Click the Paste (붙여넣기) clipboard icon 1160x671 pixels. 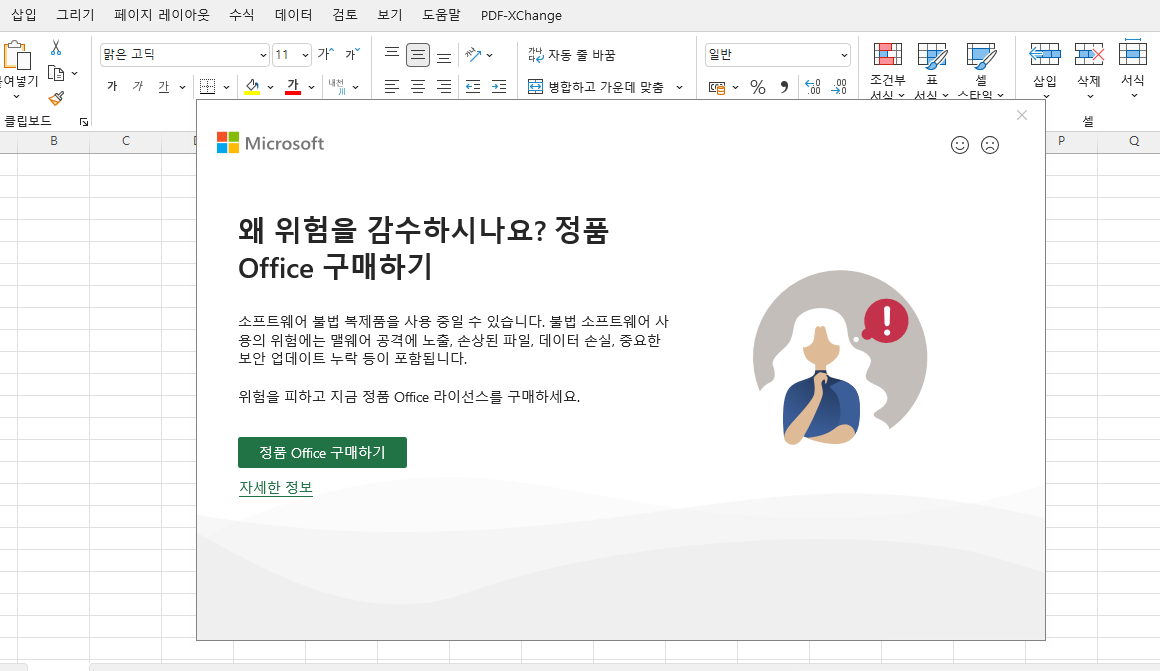16,55
